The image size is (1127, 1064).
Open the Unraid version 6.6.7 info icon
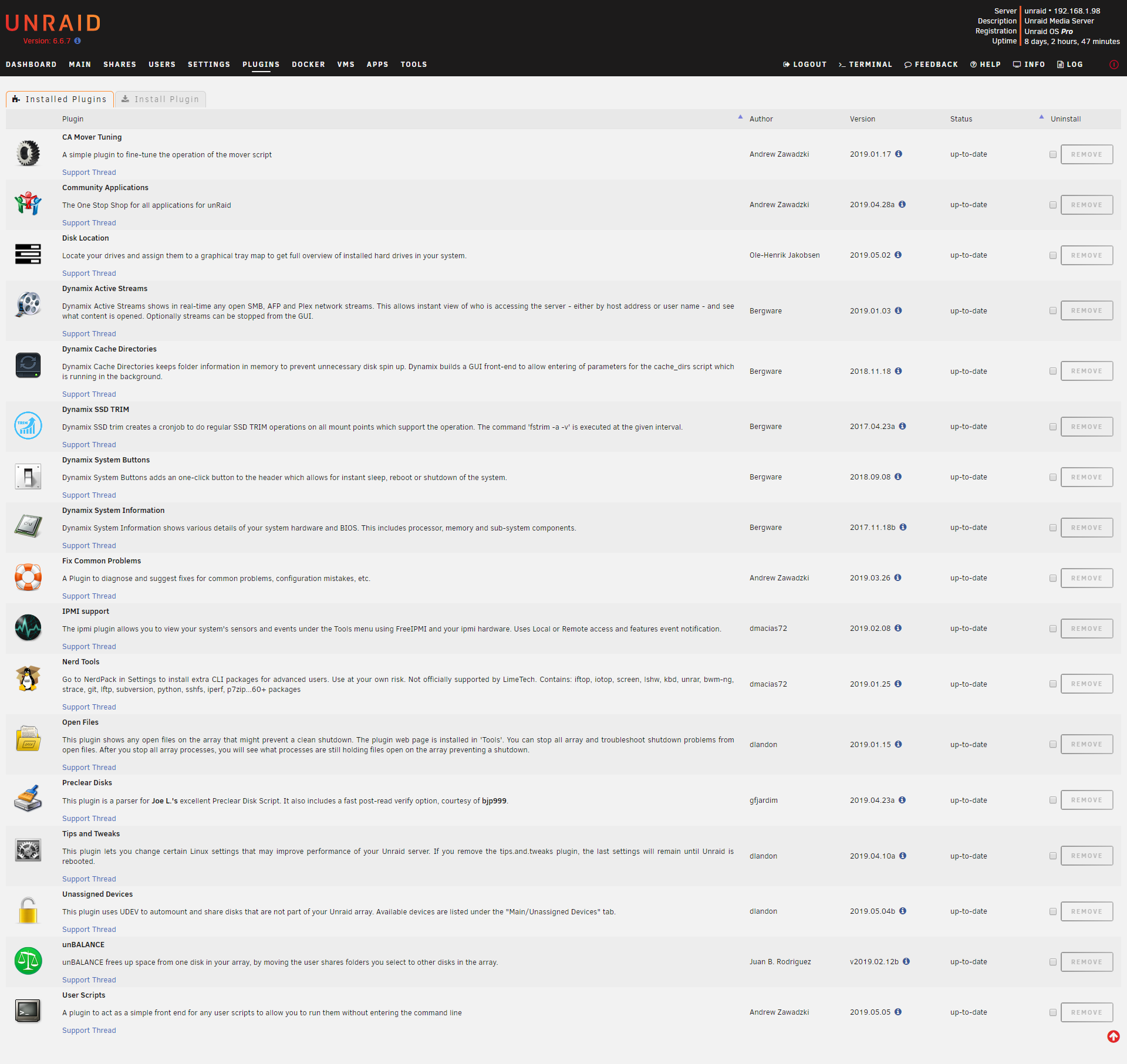[77, 41]
